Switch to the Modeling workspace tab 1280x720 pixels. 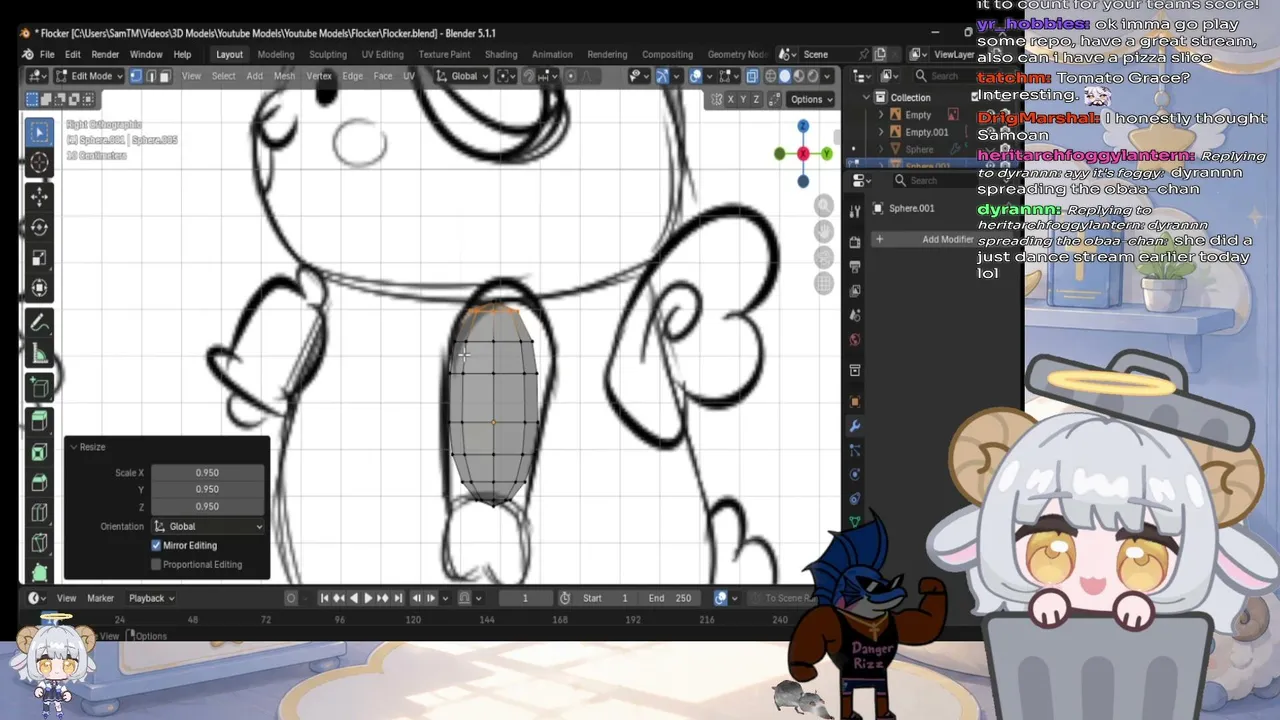pos(276,54)
